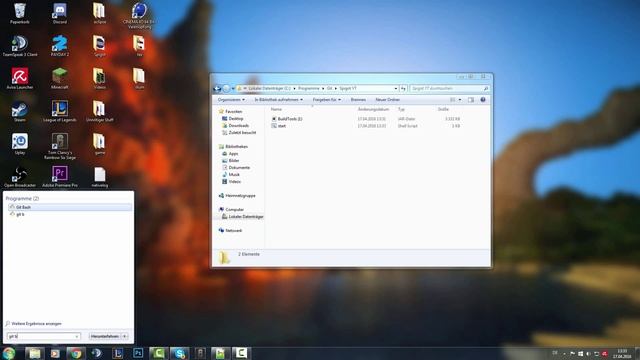Open the Freigeben für dropdown

pyautogui.click(x=327, y=100)
